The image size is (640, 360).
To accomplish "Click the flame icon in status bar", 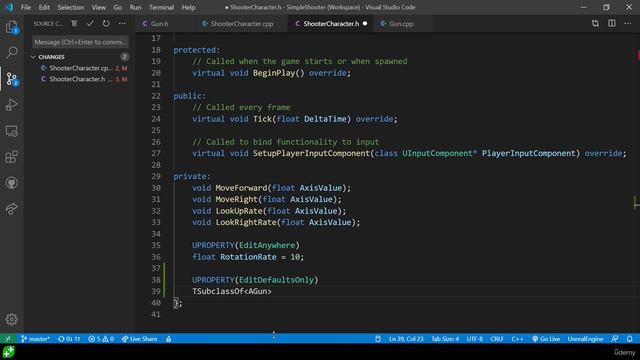I will point(169,339).
